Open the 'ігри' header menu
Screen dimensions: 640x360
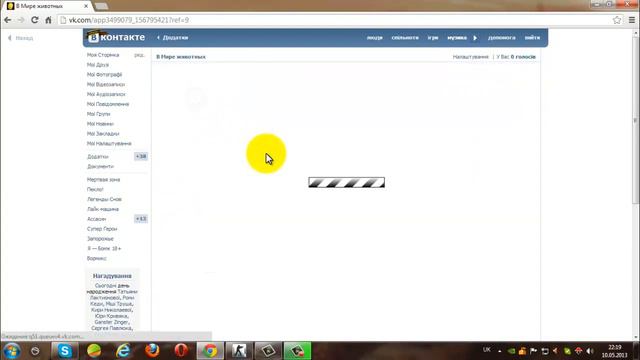pos(433,38)
